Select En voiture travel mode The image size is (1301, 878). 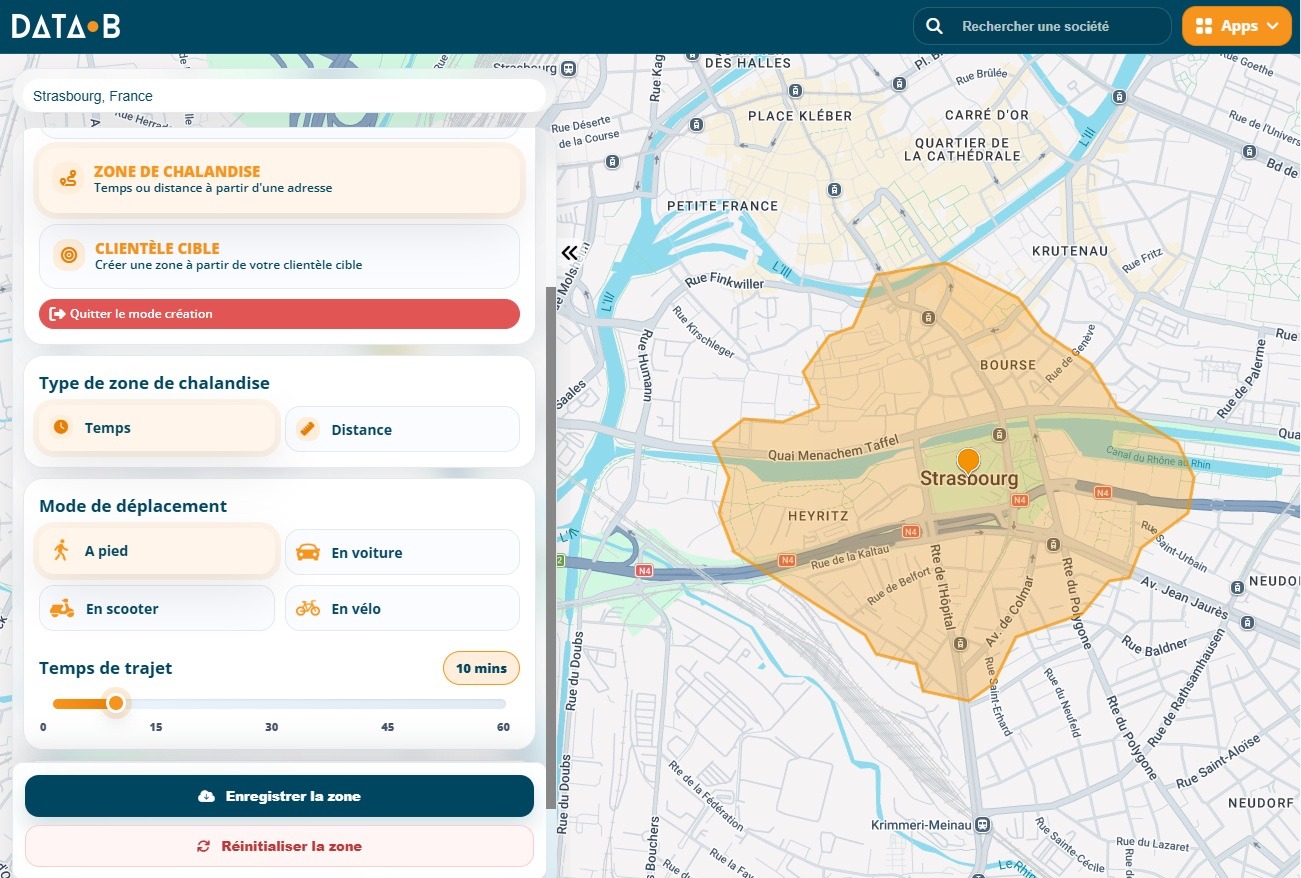(x=402, y=552)
